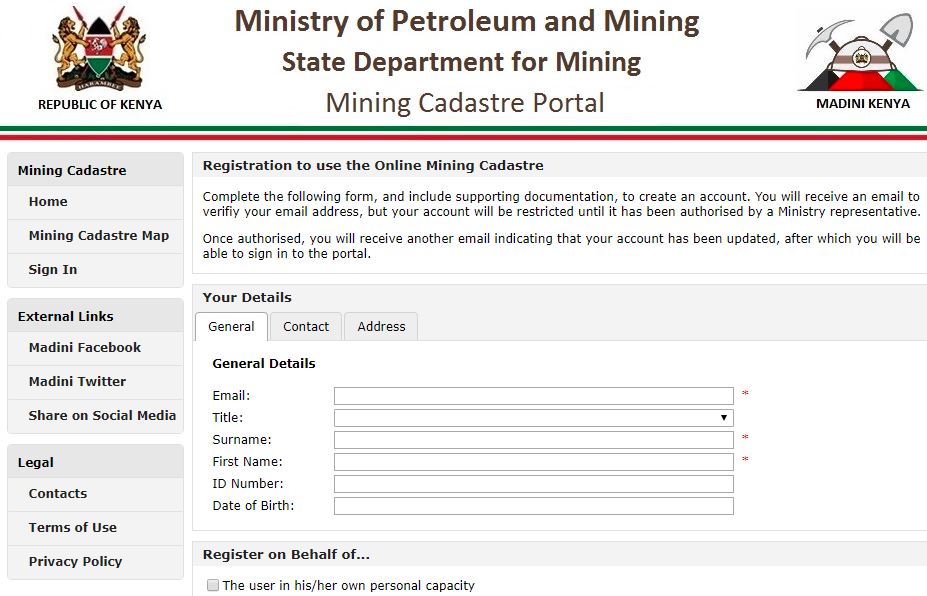Switch to the Contact tab

(x=306, y=327)
